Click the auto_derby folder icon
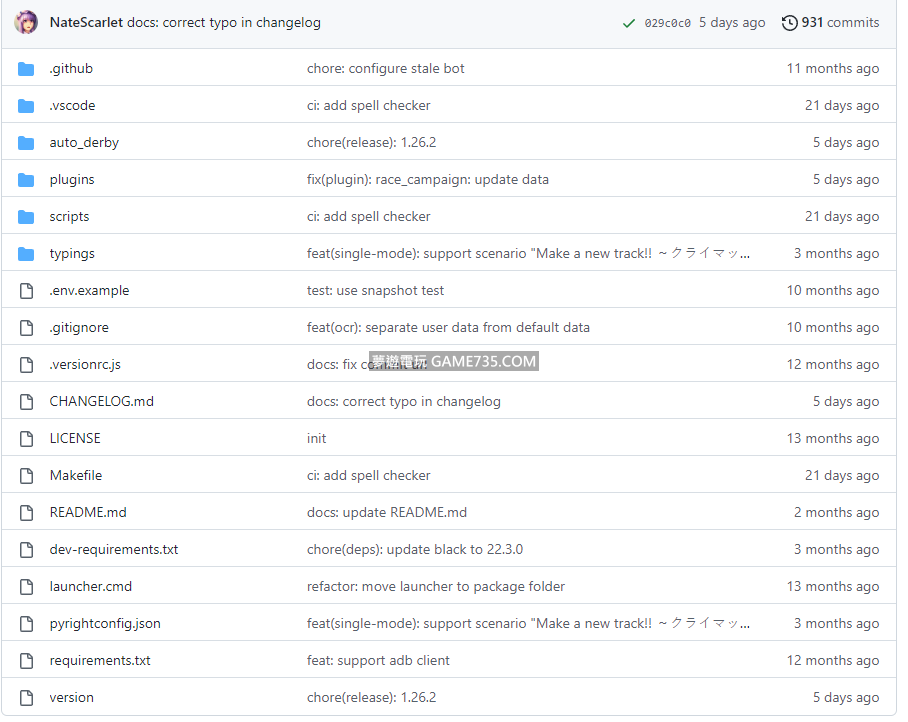 coord(26,143)
